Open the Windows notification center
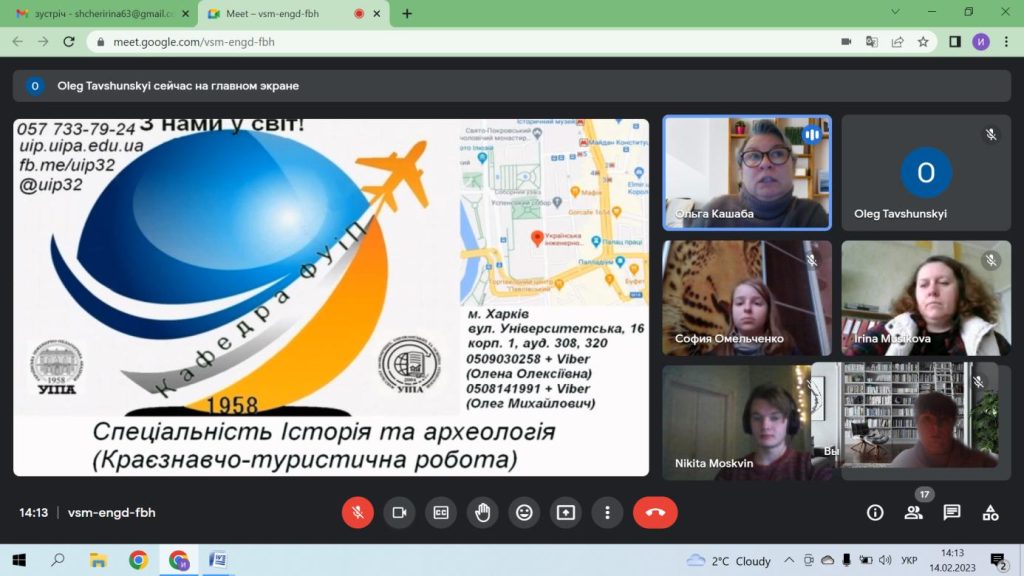Image resolution: width=1024 pixels, height=576 pixels. tap(998, 560)
